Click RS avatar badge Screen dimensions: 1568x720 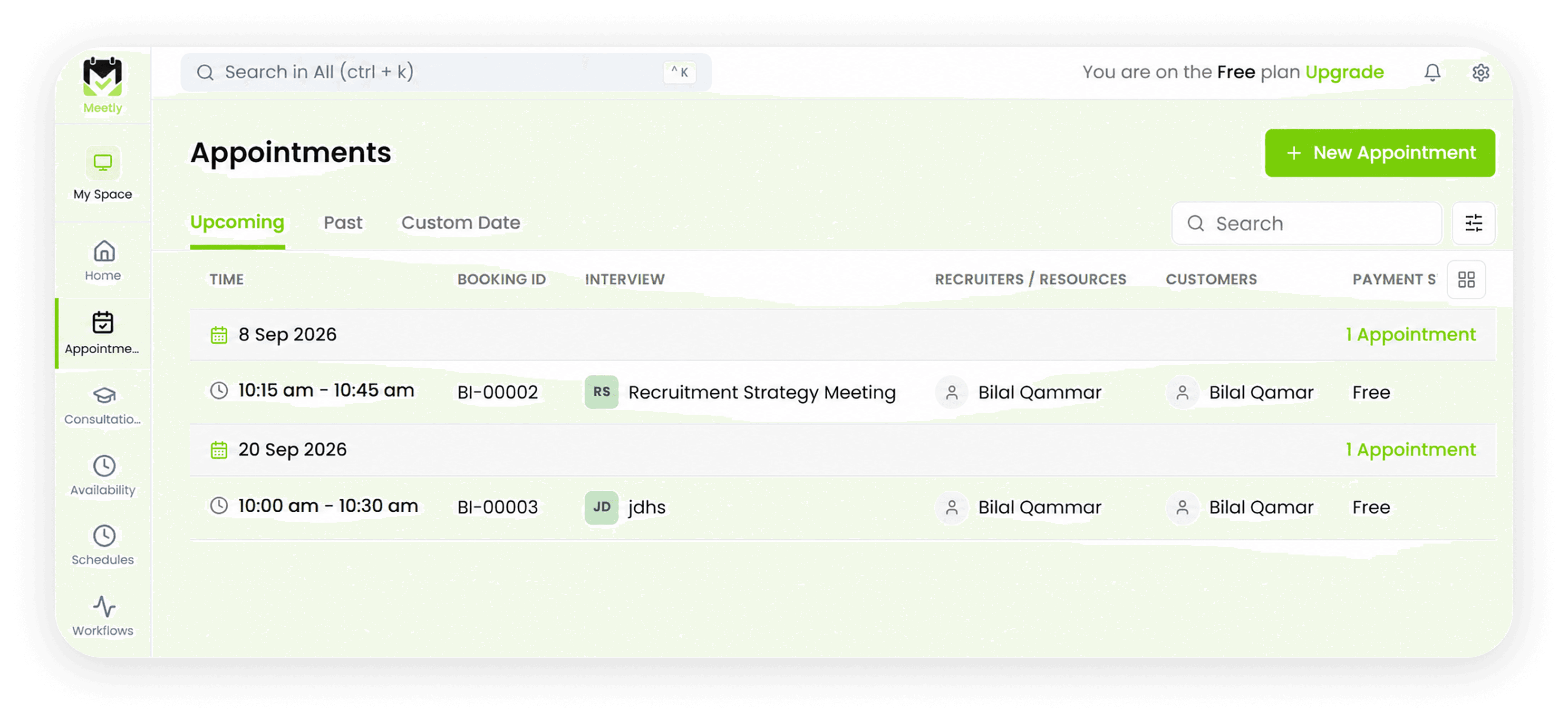(601, 392)
